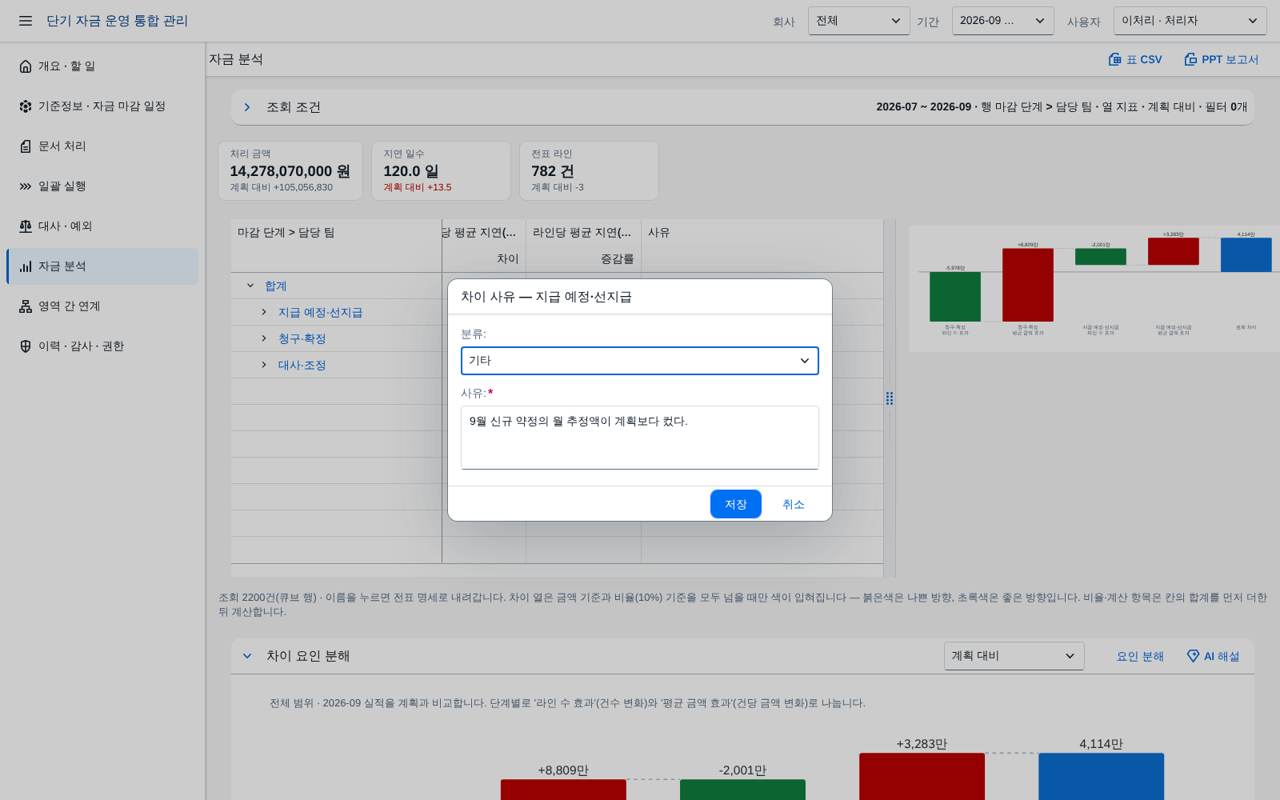Image resolution: width=1280 pixels, height=800 pixels.
Task: Open the 문서 처리 menu item
Action: [x=102, y=146]
